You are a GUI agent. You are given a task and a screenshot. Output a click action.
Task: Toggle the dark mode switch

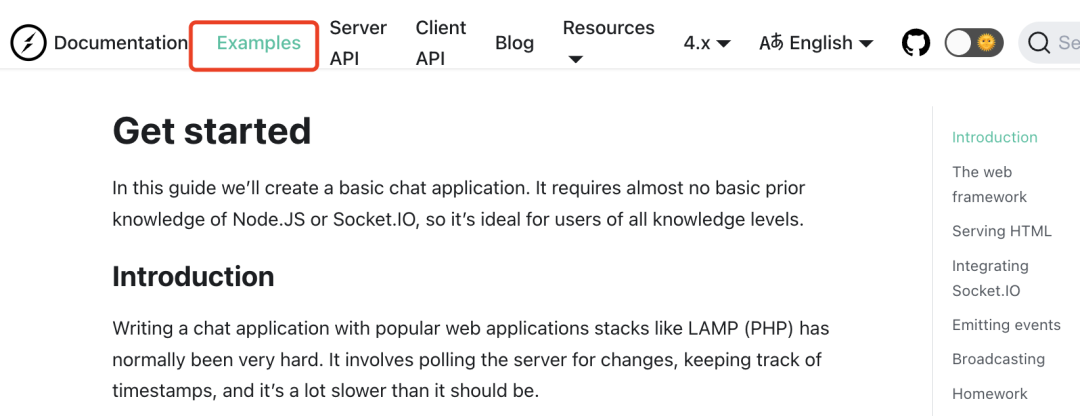[973, 43]
